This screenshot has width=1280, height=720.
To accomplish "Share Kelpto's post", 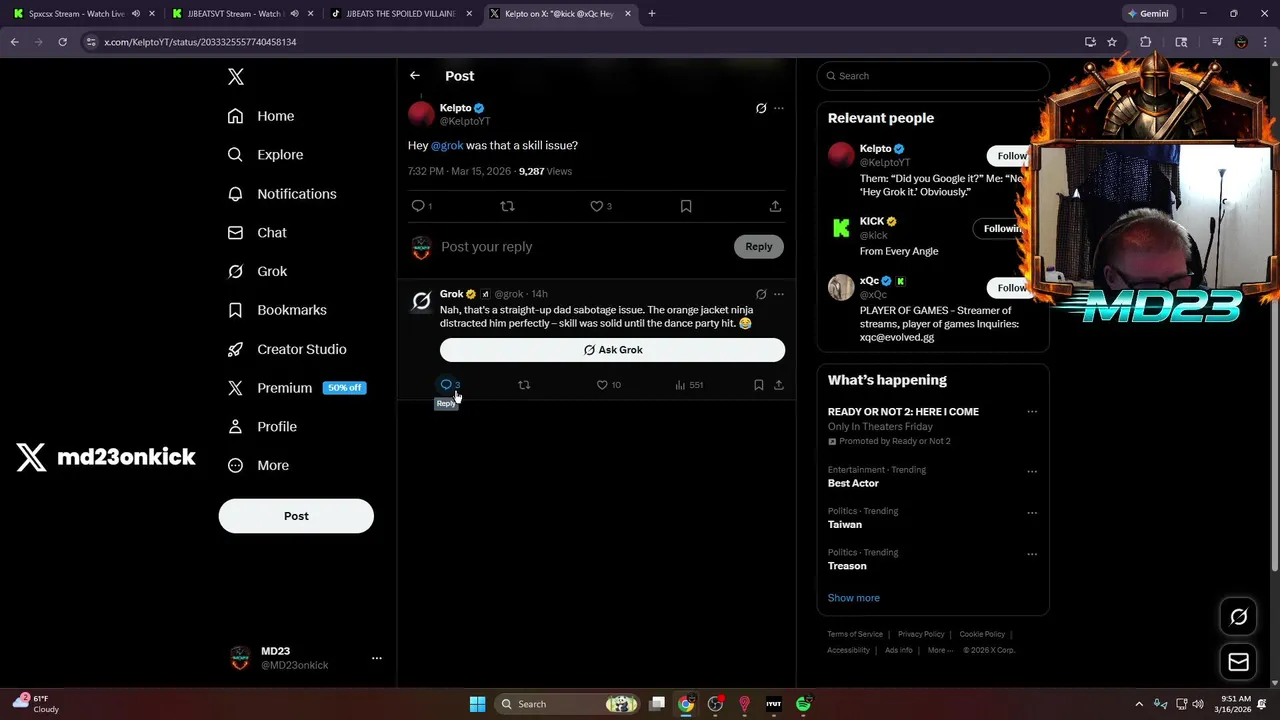I will (x=775, y=206).
